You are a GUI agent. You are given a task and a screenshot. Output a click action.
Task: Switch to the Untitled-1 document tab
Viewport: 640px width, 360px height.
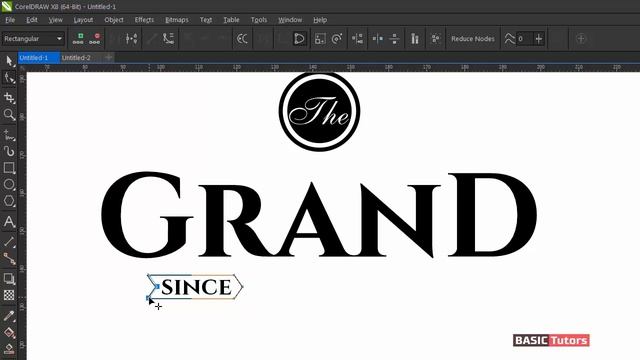click(39, 58)
